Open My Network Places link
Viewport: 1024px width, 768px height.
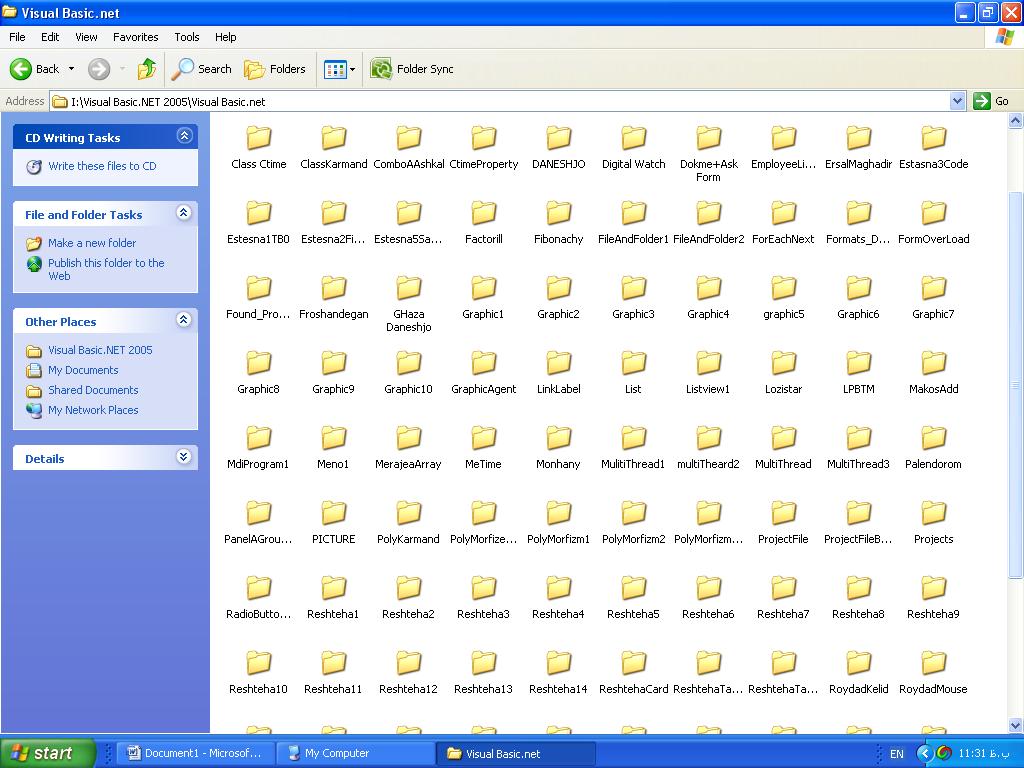[x=93, y=410]
